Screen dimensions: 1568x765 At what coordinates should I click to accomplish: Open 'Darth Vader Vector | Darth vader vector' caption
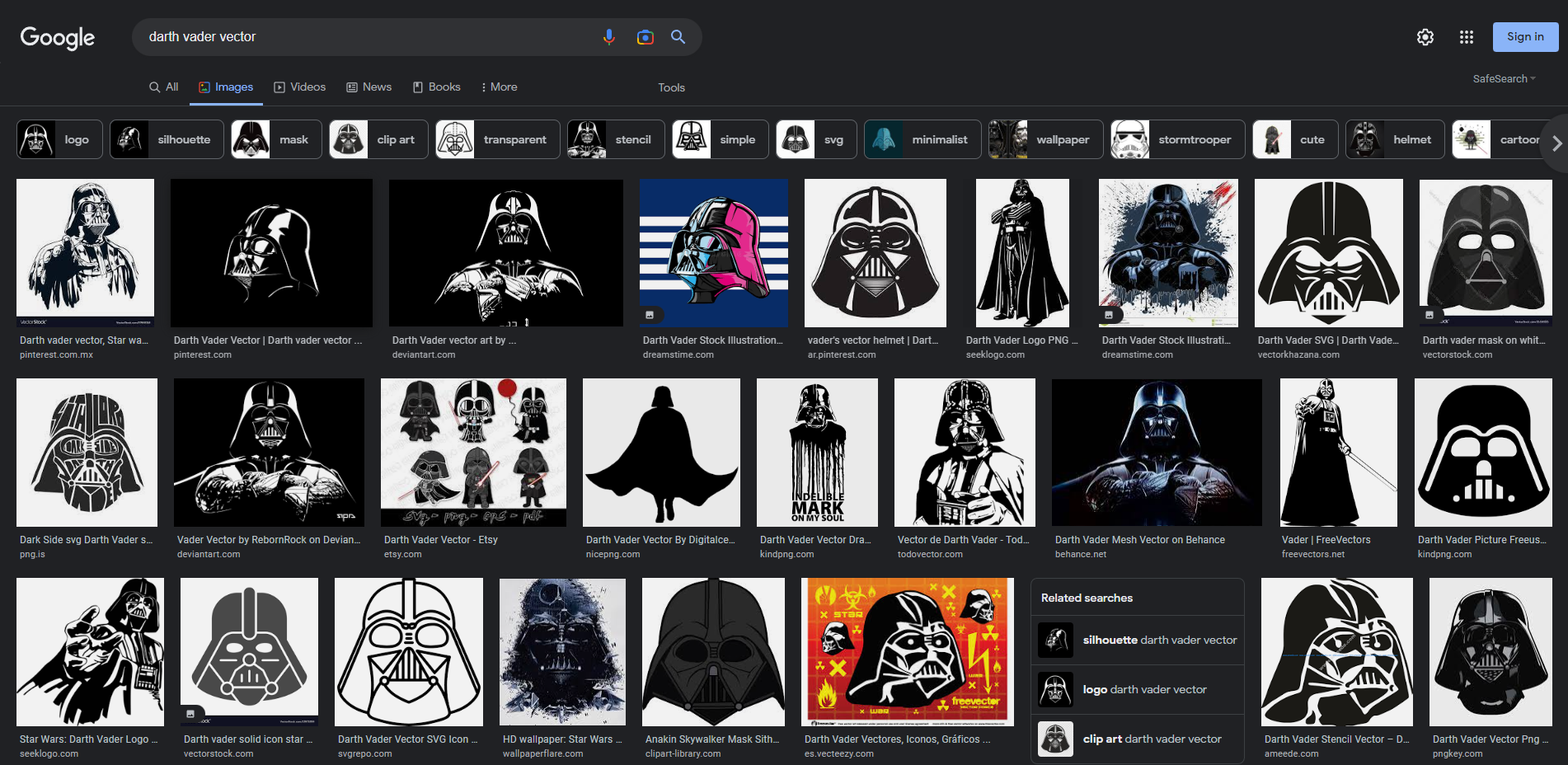[x=268, y=340]
